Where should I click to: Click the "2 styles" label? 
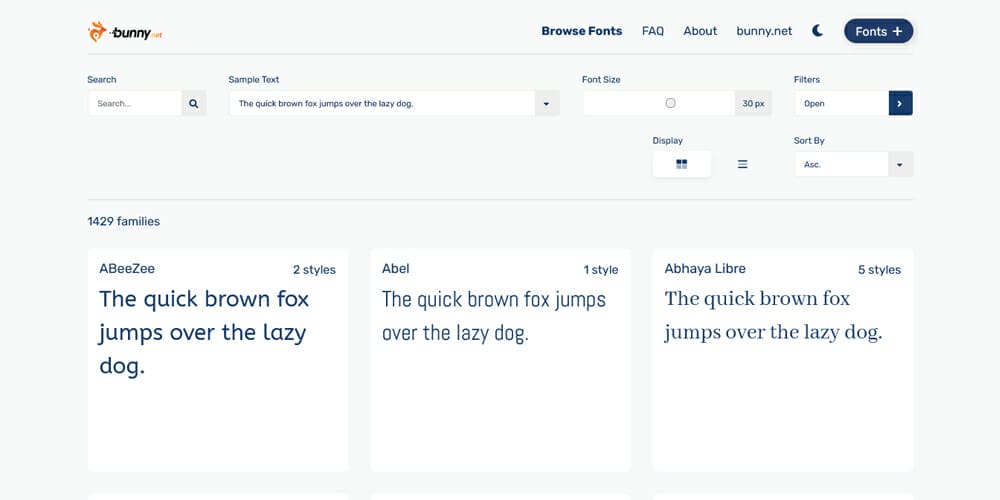[x=314, y=270]
